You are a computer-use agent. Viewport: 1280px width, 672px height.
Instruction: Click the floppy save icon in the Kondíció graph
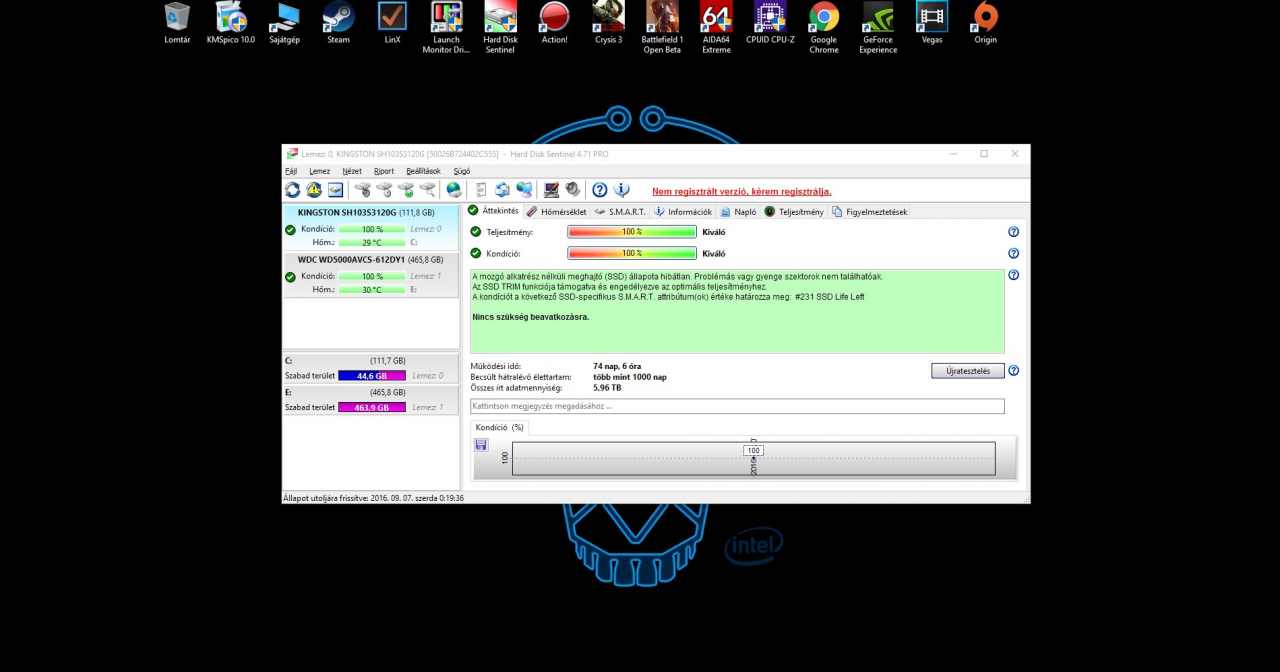pos(481,445)
